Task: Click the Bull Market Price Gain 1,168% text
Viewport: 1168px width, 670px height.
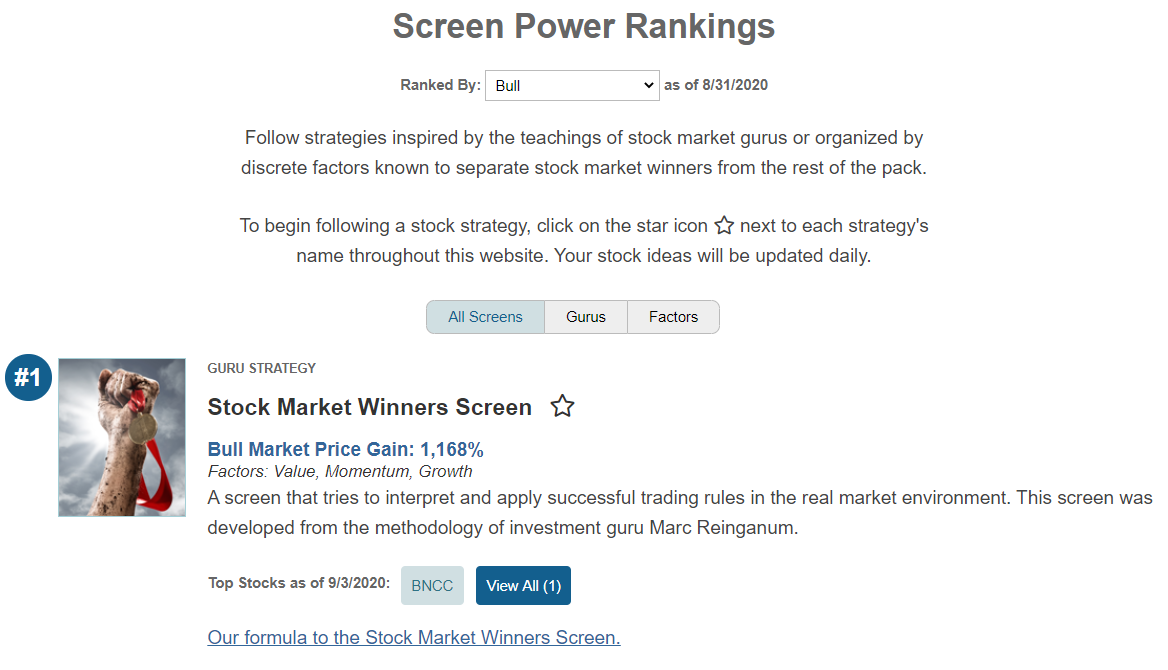Action: (345, 449)
